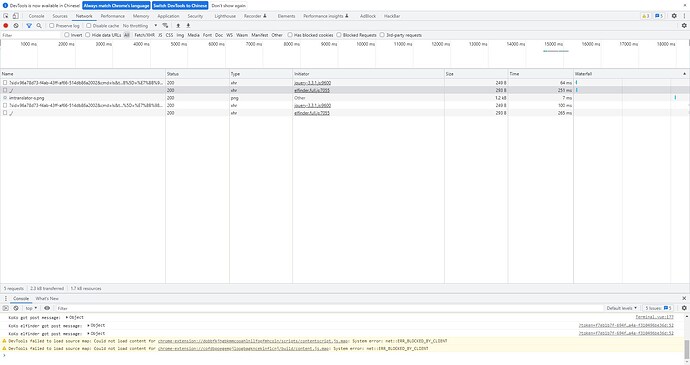Open network search magnifier
The height and width of the screenshot is (365, 690).
tap(39, 26)
